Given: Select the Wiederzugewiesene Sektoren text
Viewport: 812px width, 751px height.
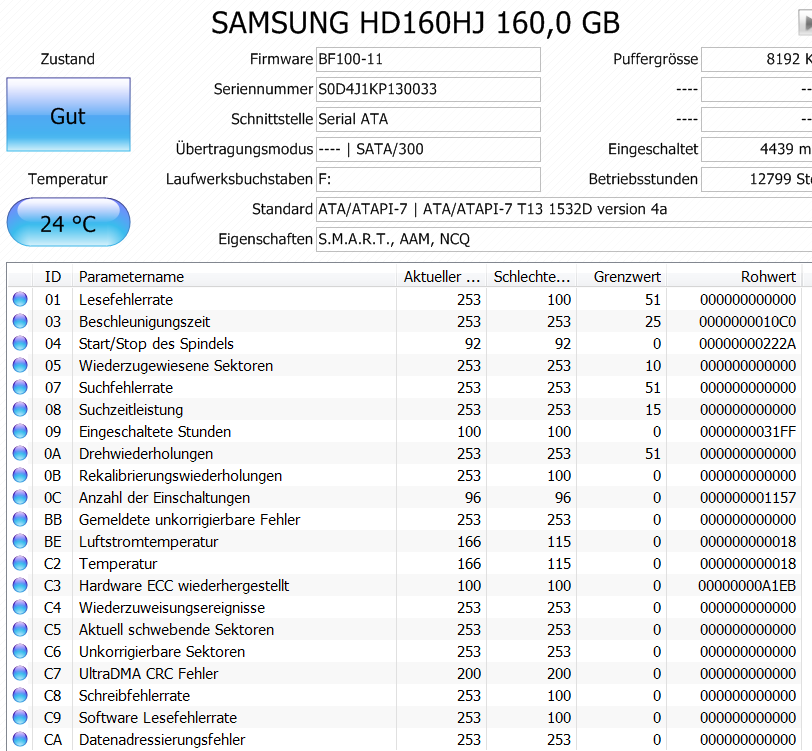Looking at the screenshot, I should click(176, 366).
